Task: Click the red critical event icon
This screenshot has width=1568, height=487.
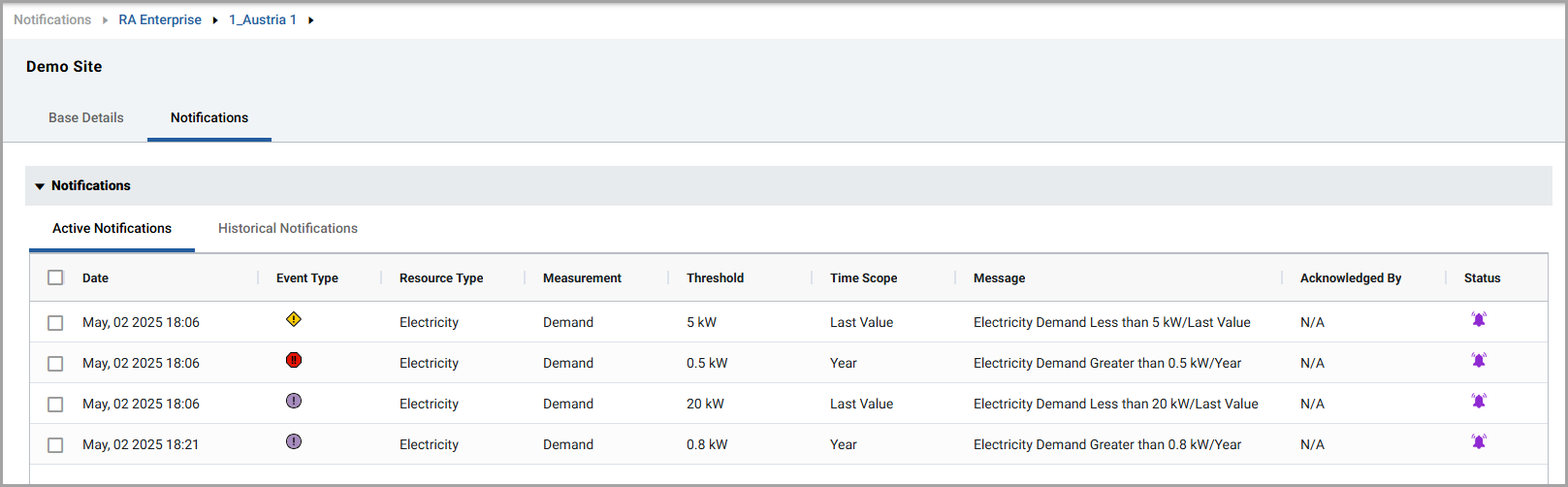Action: pyautogui.click(x=294, y=360)
